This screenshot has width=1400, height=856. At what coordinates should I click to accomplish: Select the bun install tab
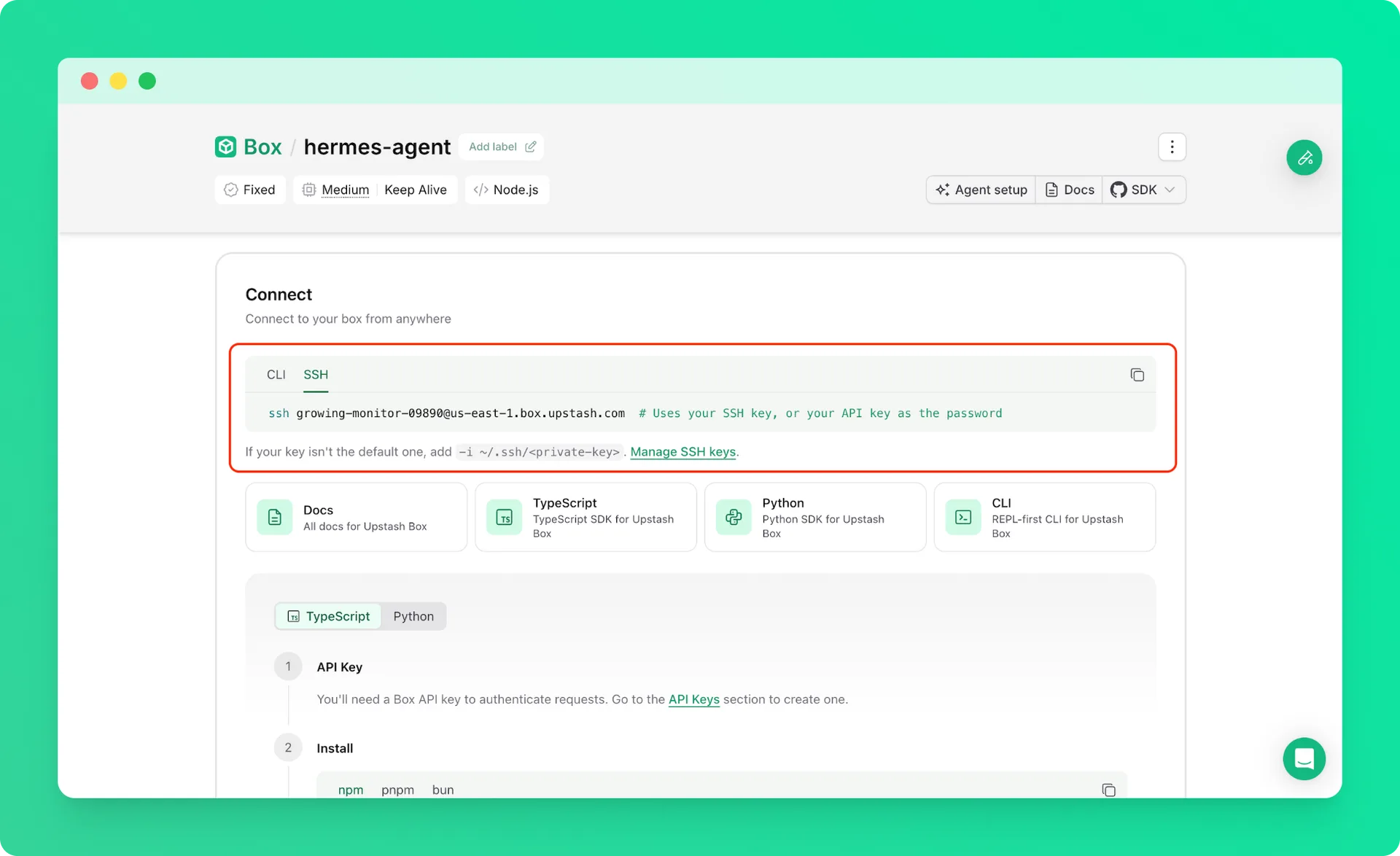tap(443, 790)
